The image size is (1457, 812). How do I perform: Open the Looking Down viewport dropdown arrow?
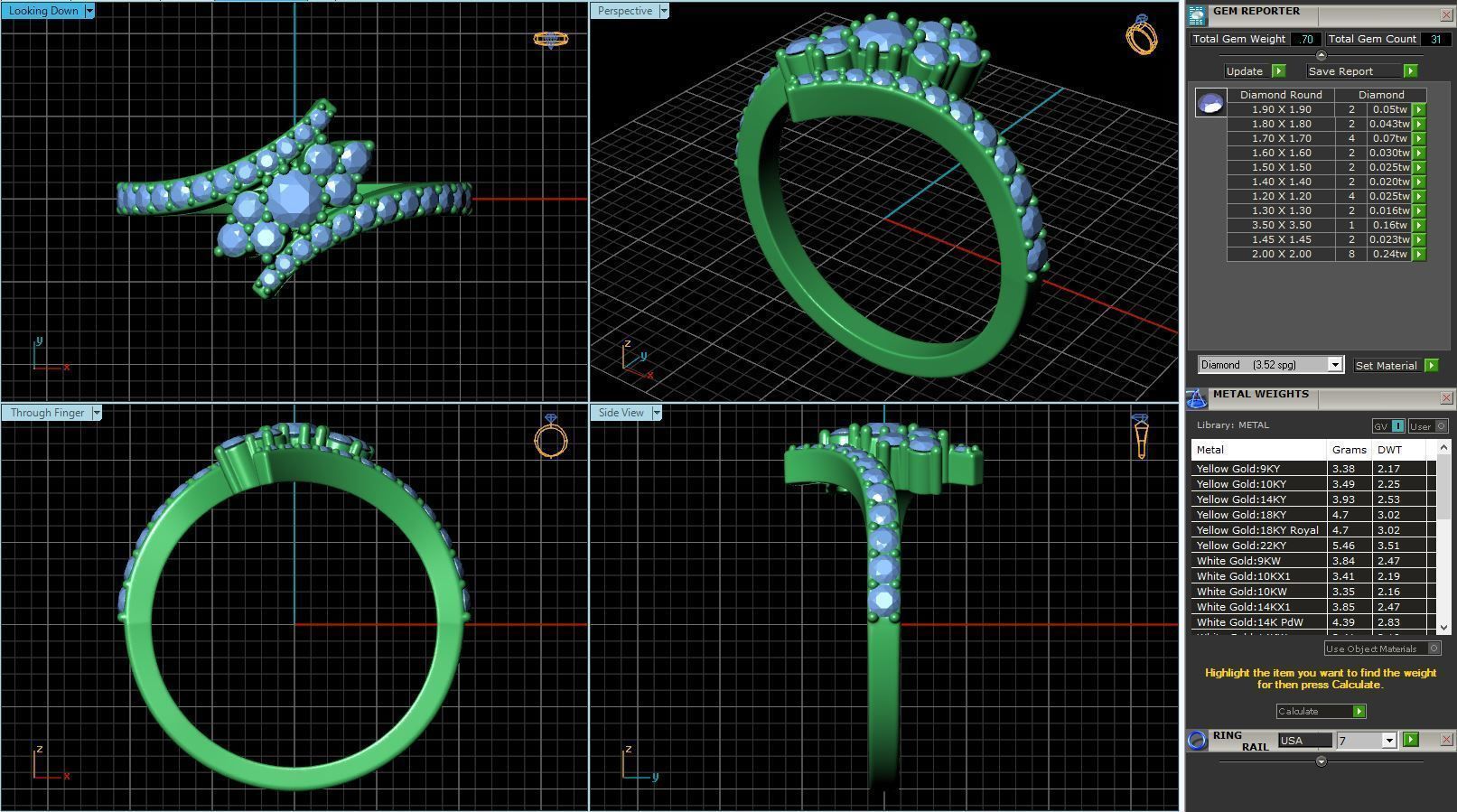(x=89, y=11)
